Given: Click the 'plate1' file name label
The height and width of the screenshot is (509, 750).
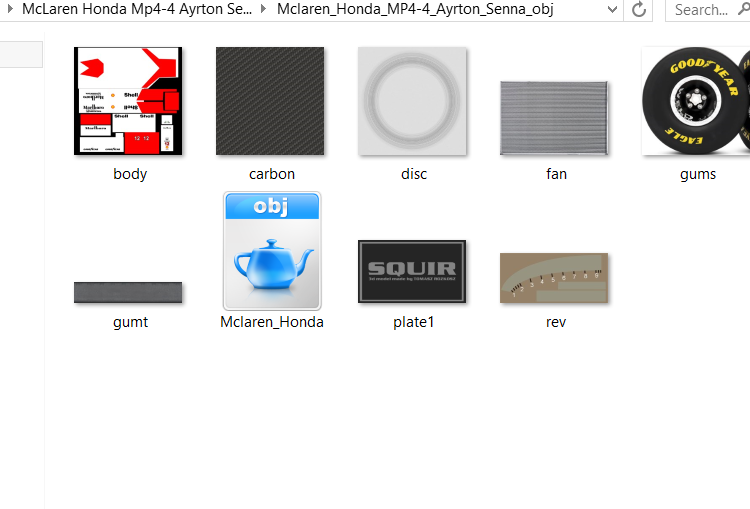Looking at the screenshot, I should [x=414, y=322].
